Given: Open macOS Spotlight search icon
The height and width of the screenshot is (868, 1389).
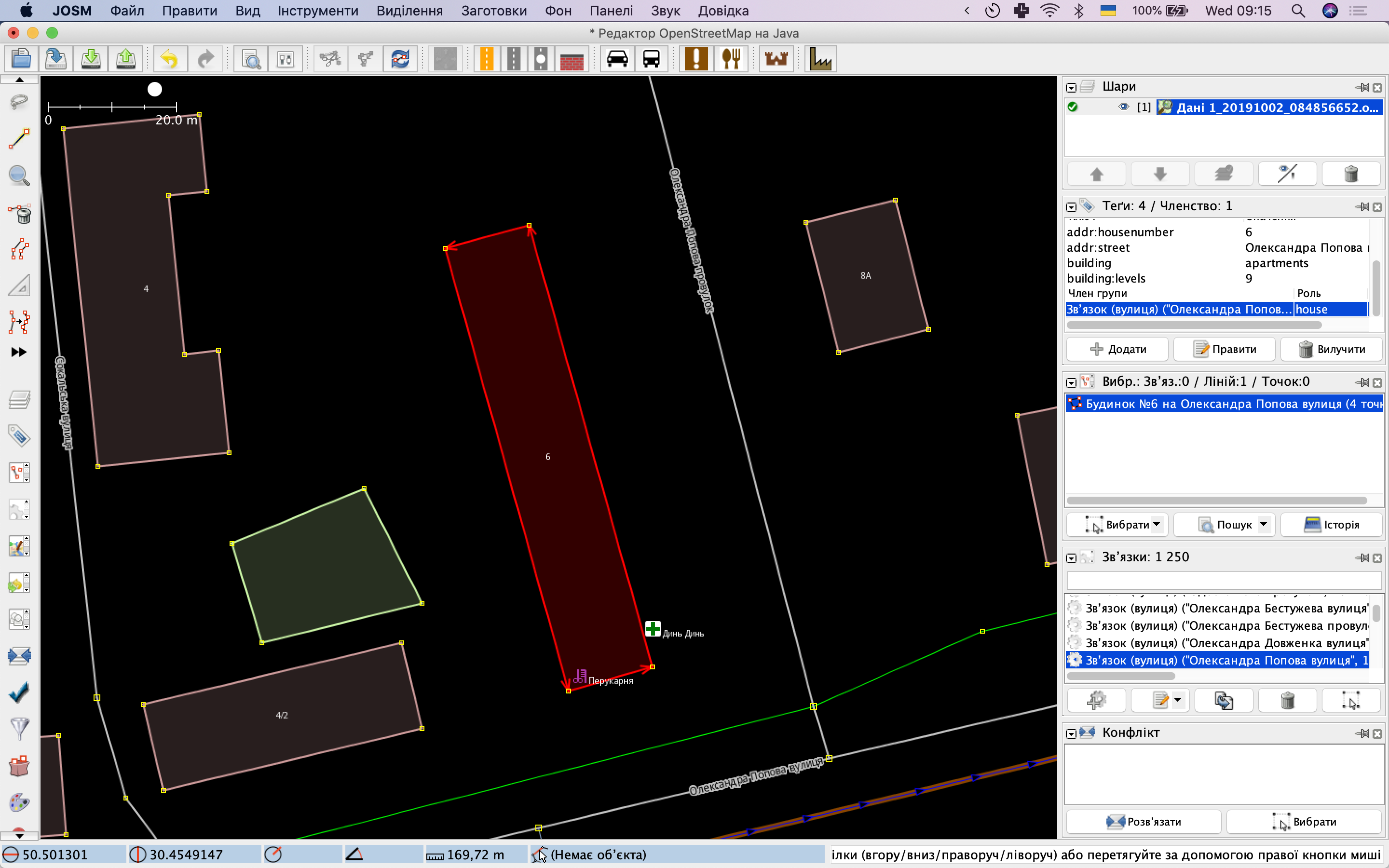Looking at the screenshot, I should pyautogui.click(x=1298, y=10).
